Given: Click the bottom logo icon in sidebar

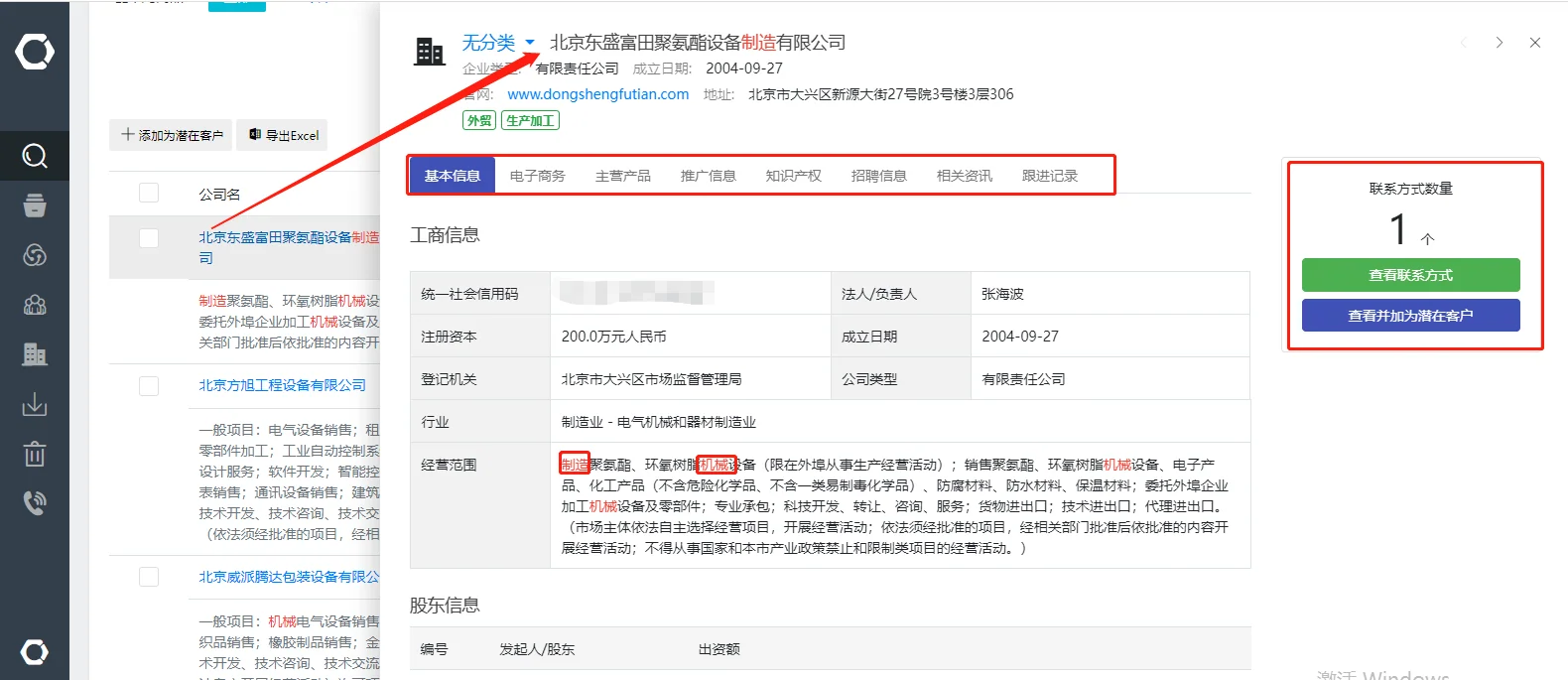Looking at the screenshot, I should [35, 652].
